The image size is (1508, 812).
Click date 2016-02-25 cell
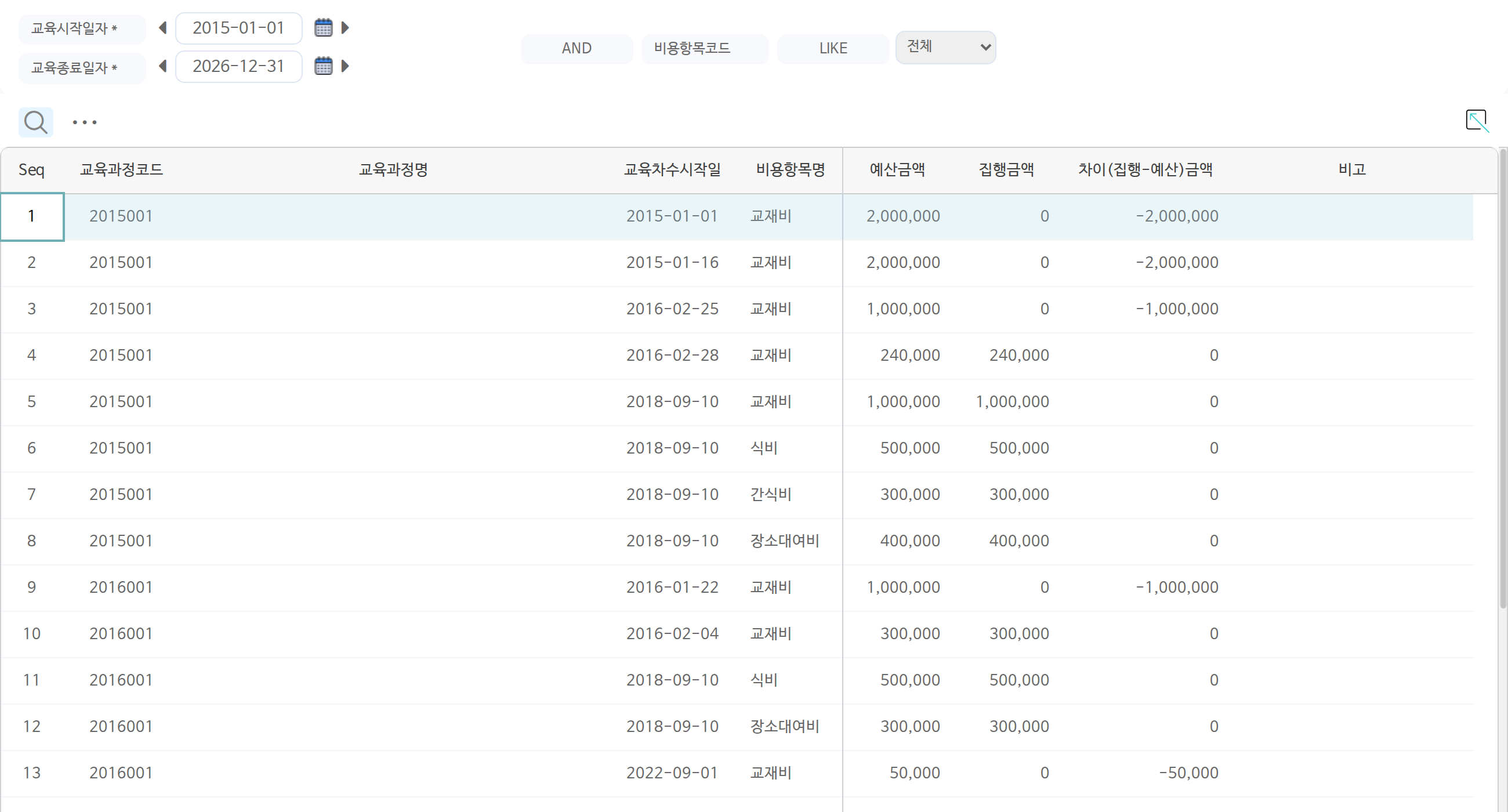(x=672, y=309)
